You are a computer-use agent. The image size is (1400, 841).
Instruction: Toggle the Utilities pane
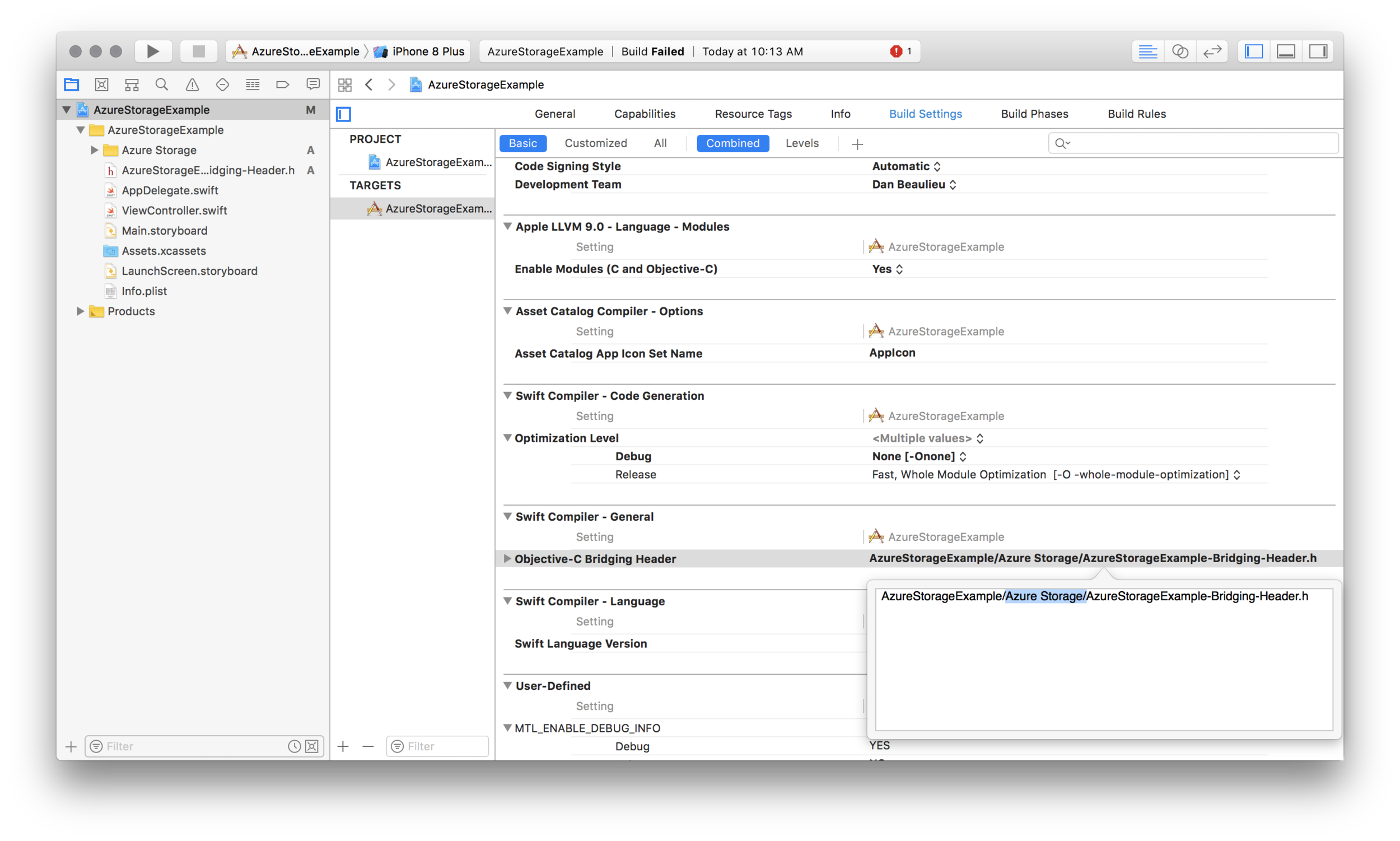[1318, 51]
